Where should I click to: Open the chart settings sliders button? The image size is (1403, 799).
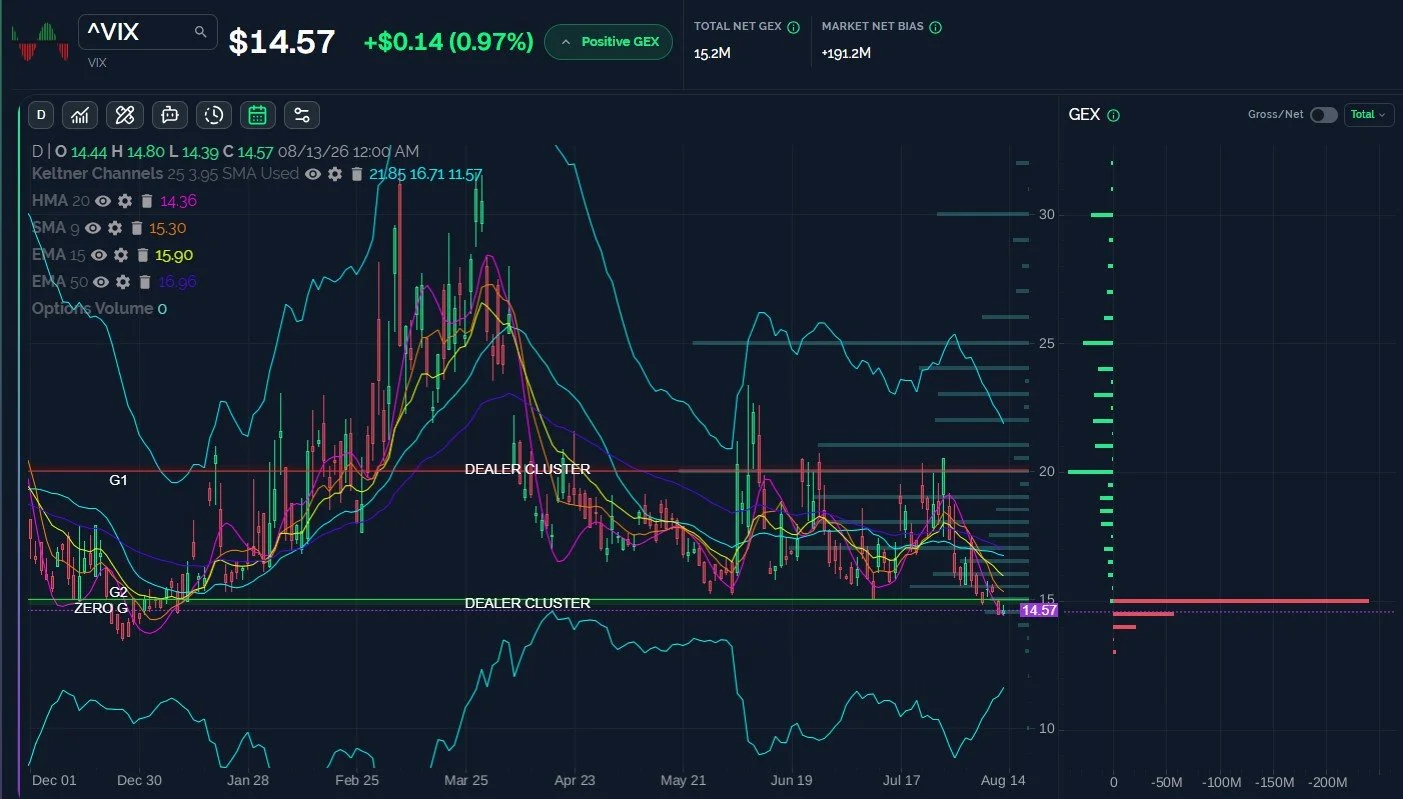pyautogui.click(x=301, y=115)
